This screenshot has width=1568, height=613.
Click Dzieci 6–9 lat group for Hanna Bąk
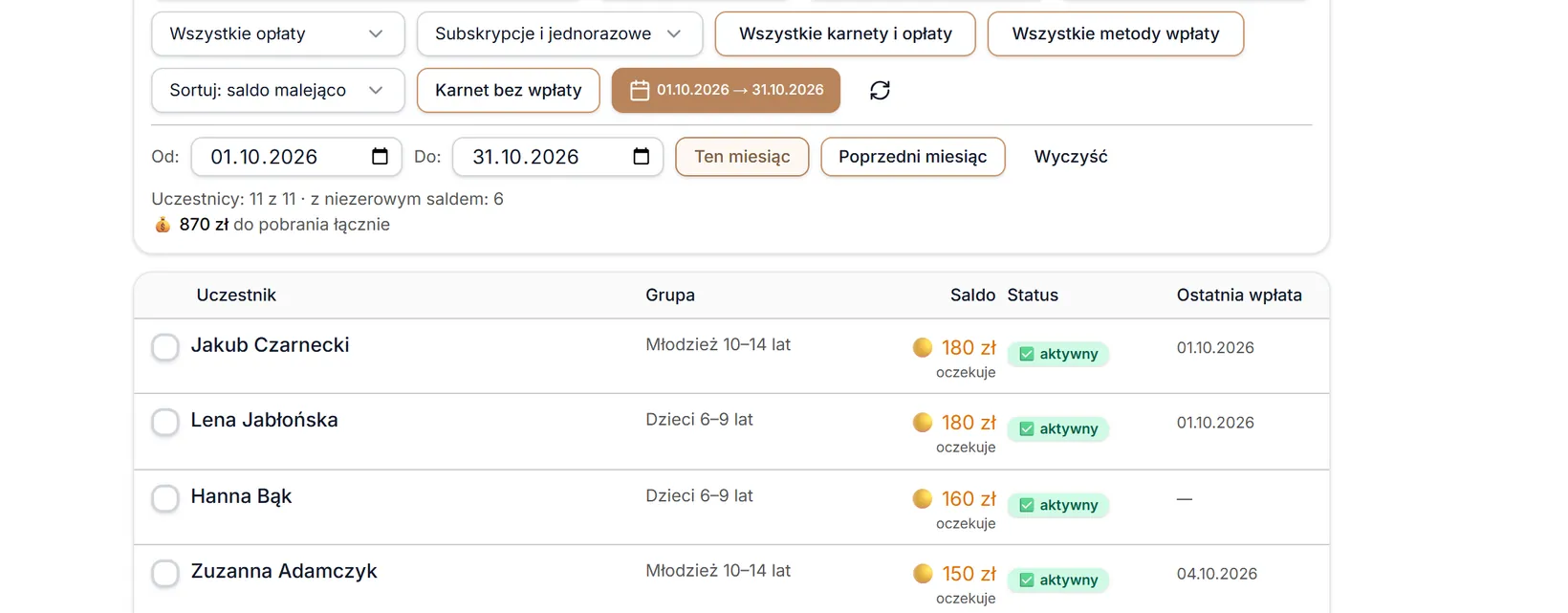pos(699,495)
